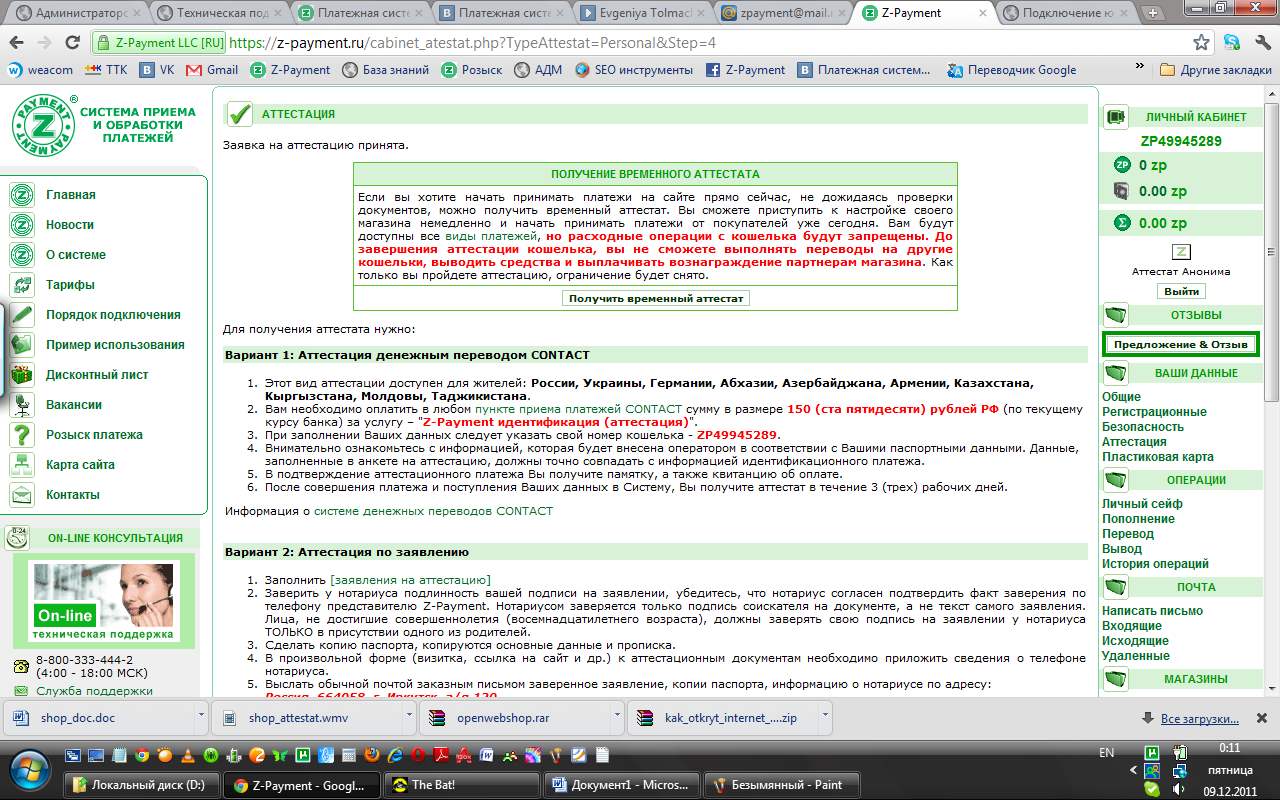Viewport: 1280px width, 800px height.
Task: Click the Получить временный аттестат button
Action: pyautogui.click(x=656, y=298)
